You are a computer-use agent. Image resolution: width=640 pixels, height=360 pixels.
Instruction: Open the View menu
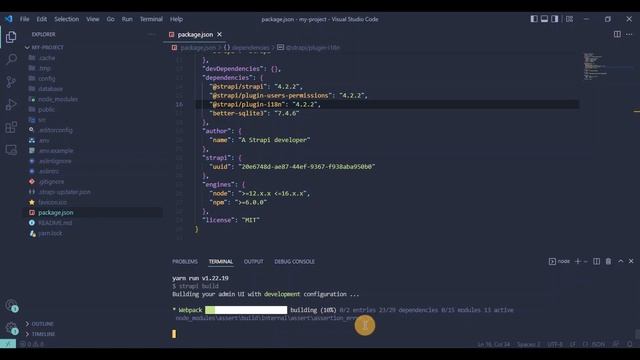coord(93,19)
